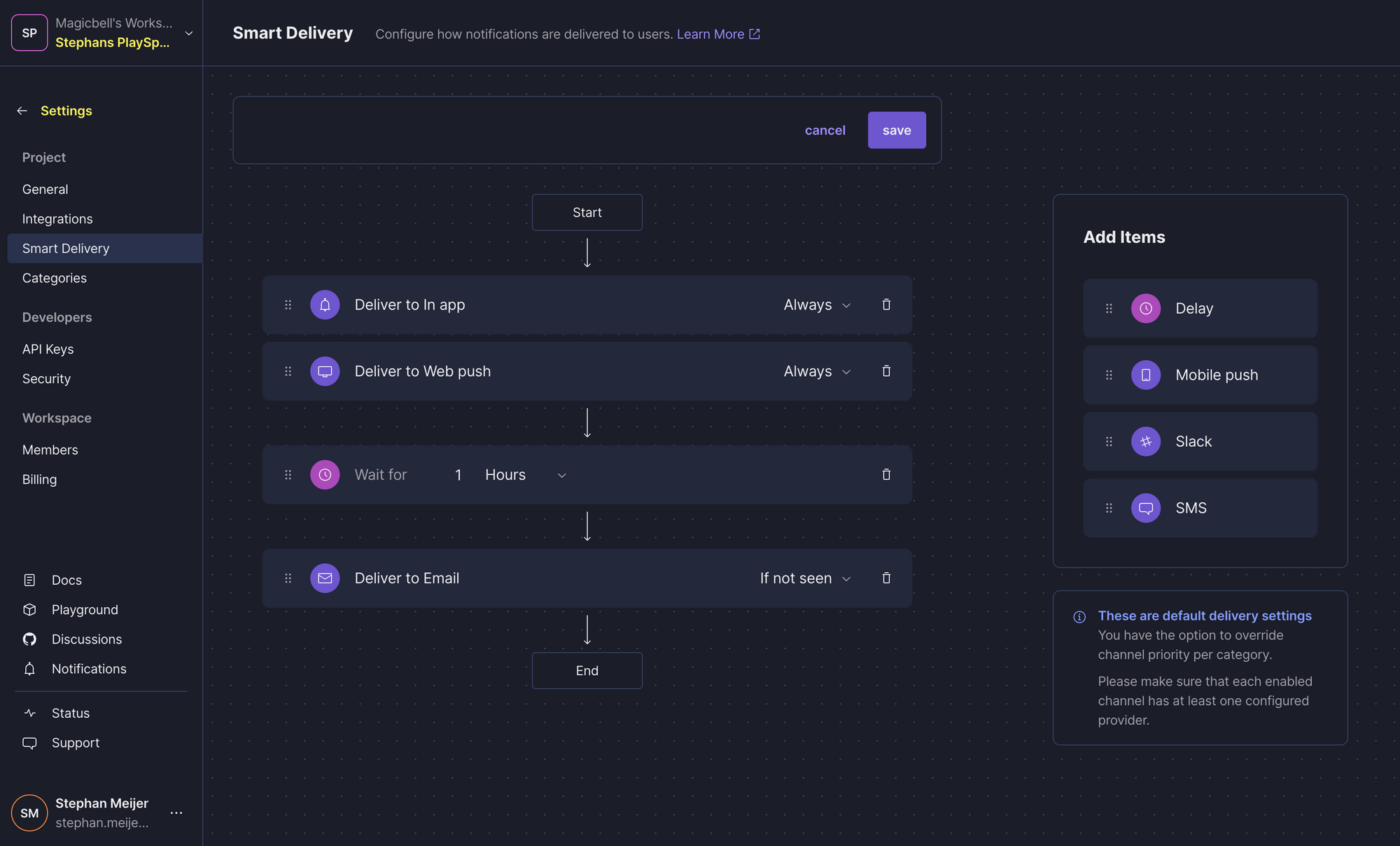Expand the Email If not seen dropdown

tap(805, 578)
